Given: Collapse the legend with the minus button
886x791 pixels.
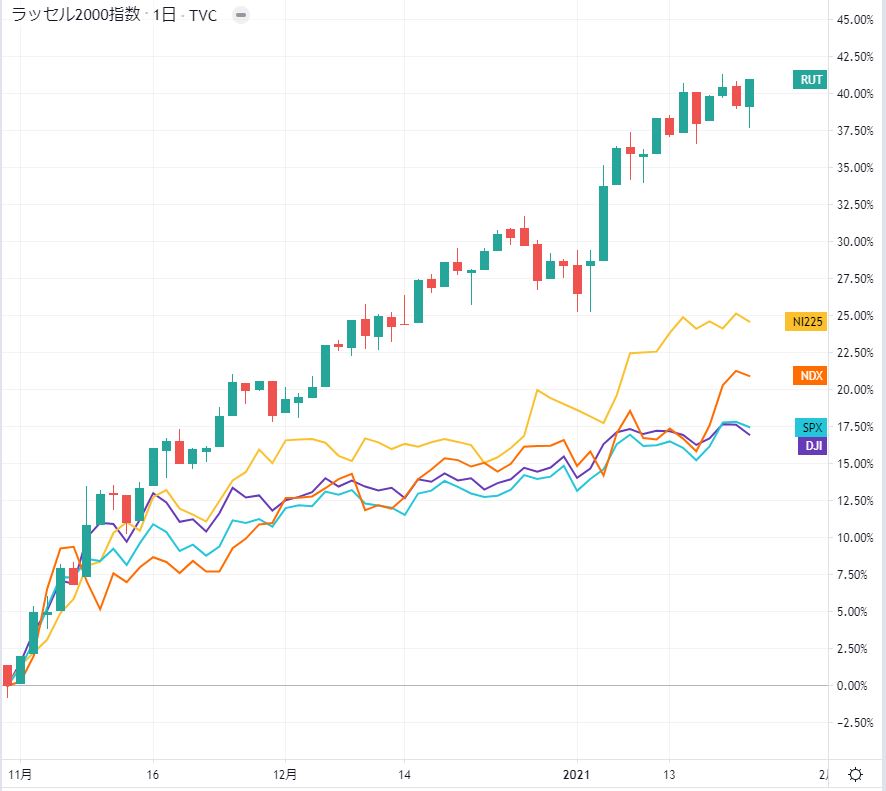Looking at the screenshot, I should point(242,16).
